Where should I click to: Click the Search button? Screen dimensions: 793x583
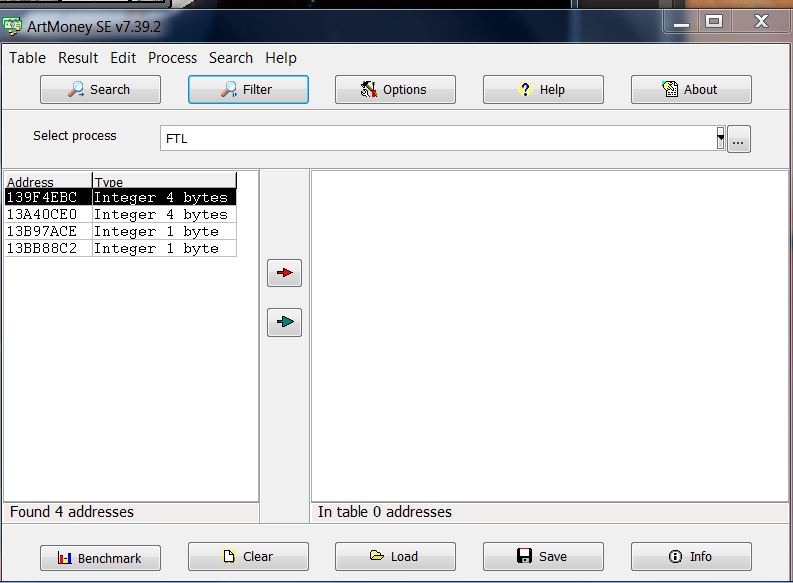click(100, 89)
